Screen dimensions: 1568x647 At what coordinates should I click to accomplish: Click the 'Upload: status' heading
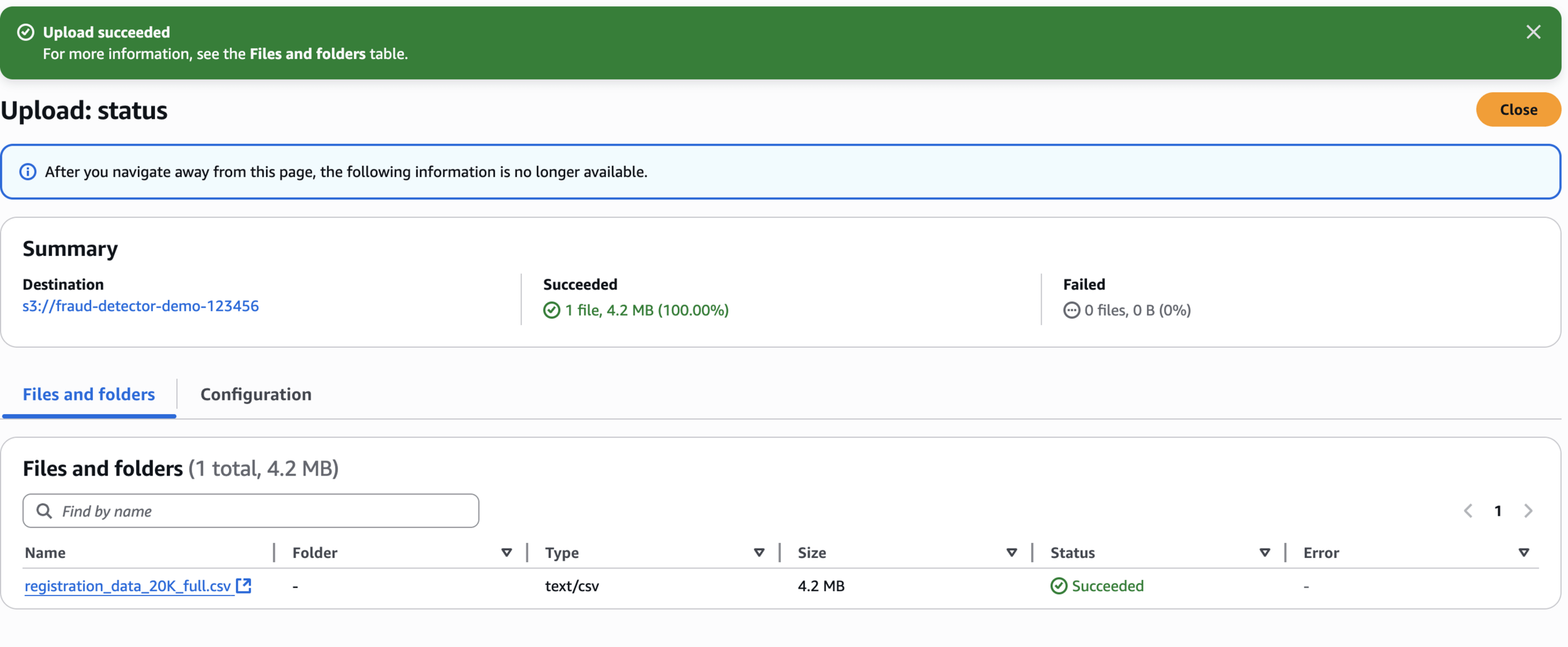pyautogui.click(x=84, y=110)
